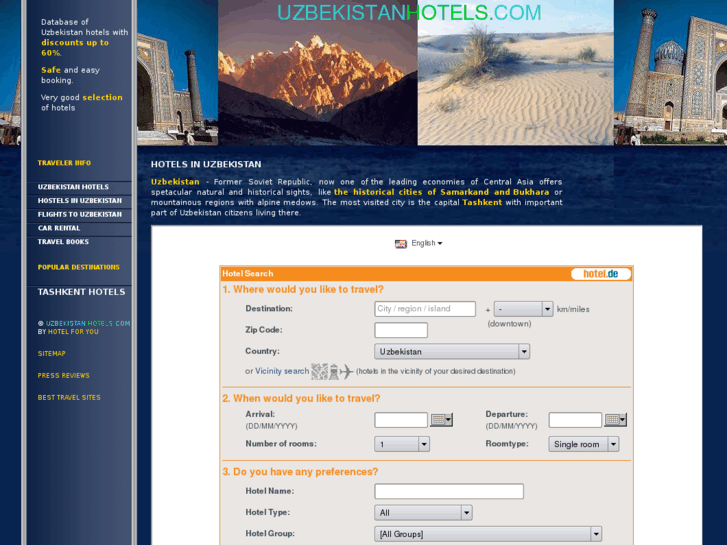727x545 pixels.
Task: Click the Popular Destinations sidebar heading
Action: pyautogui.click(x=78, y=267)
